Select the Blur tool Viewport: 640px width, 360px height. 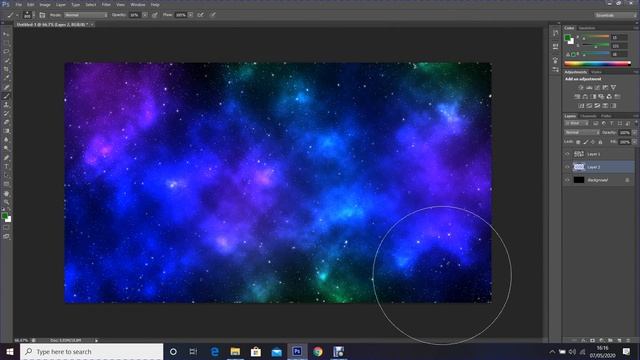click(6, 140)
